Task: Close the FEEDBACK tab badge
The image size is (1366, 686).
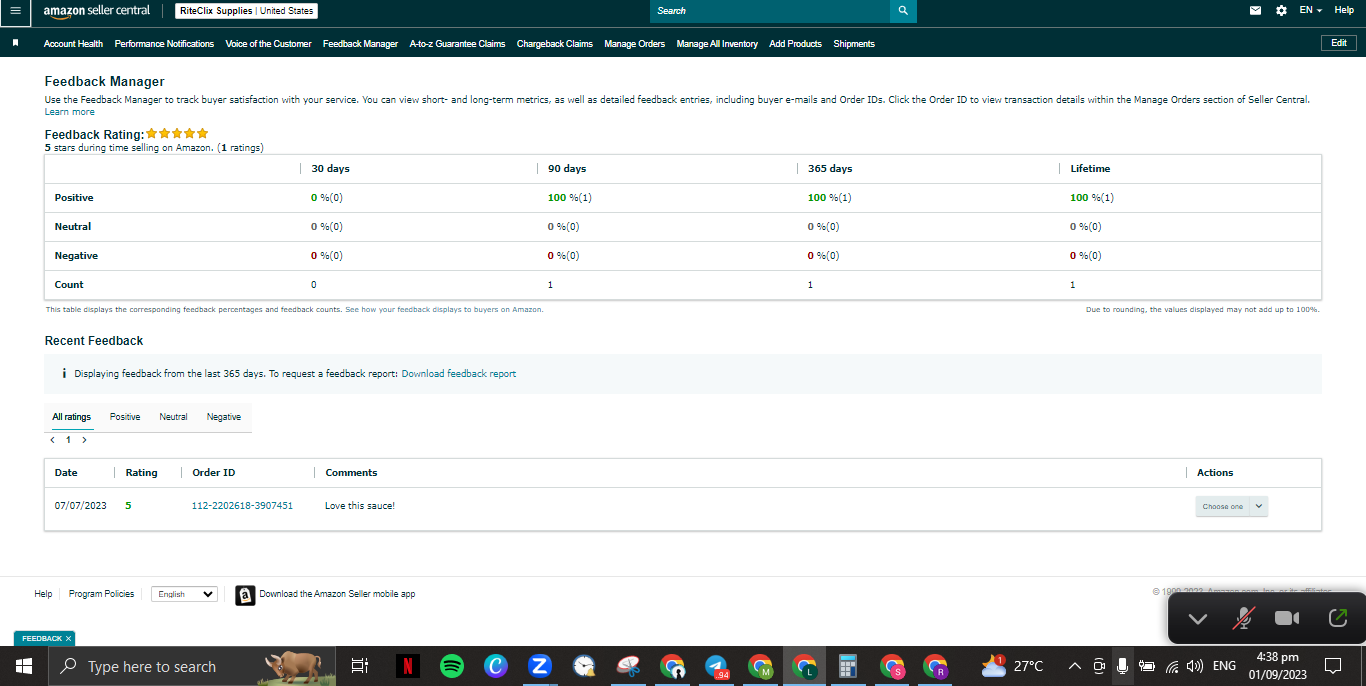Action: (68, 638)
